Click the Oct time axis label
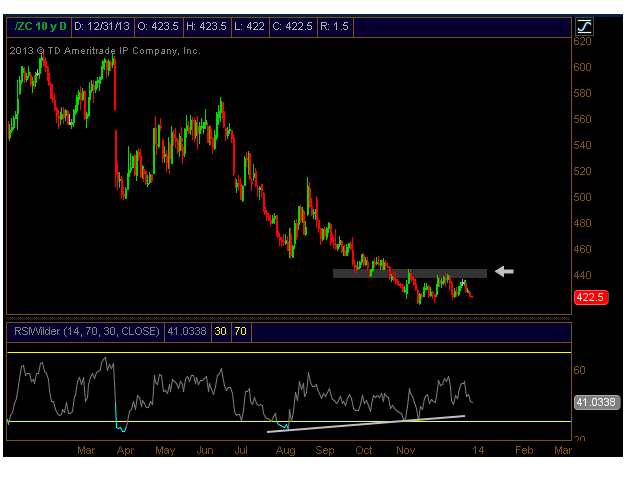The image size is (626, 477). pos(364,450)
